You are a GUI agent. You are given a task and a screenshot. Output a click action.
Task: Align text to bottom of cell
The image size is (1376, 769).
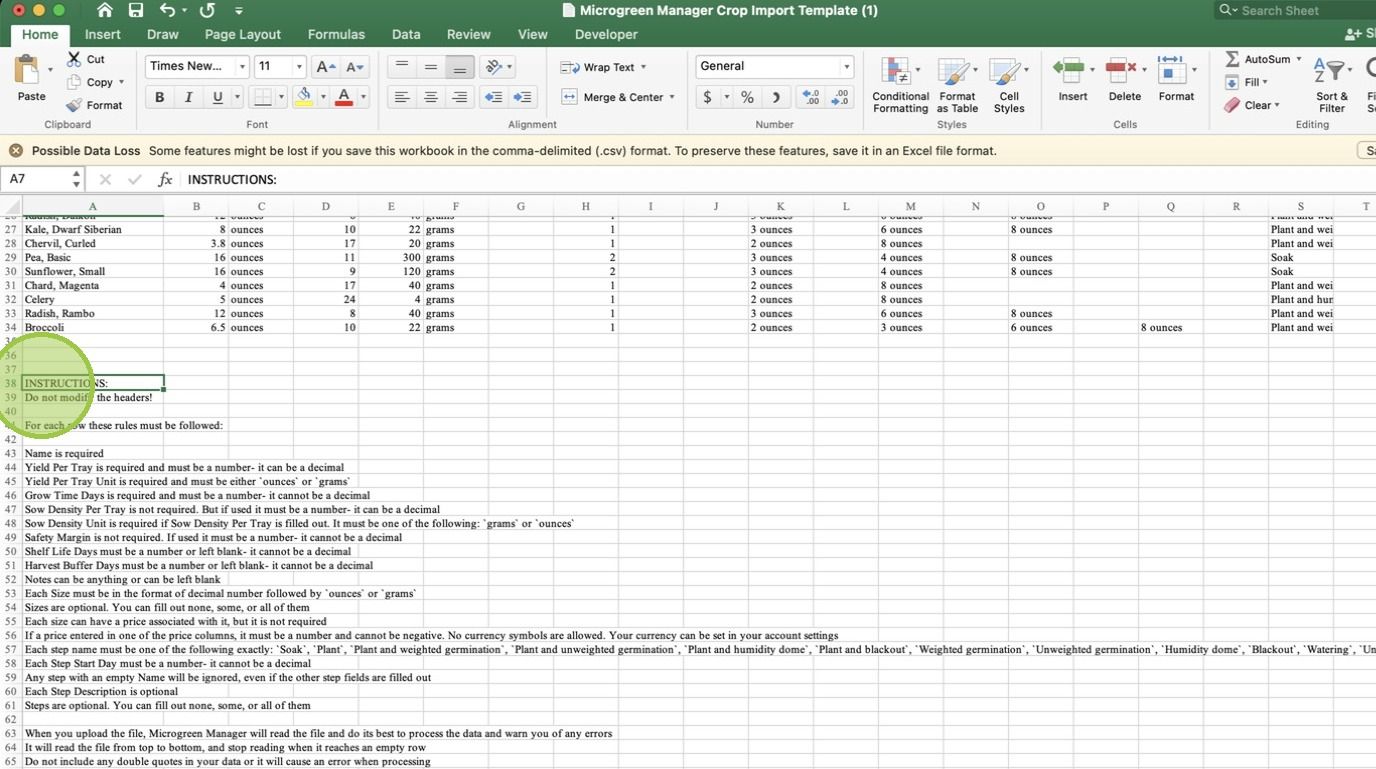click(x=459, y=67)
